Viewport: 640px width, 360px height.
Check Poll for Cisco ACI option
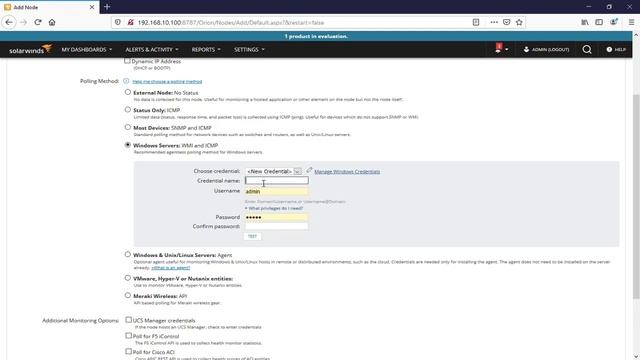coord(129,351)
